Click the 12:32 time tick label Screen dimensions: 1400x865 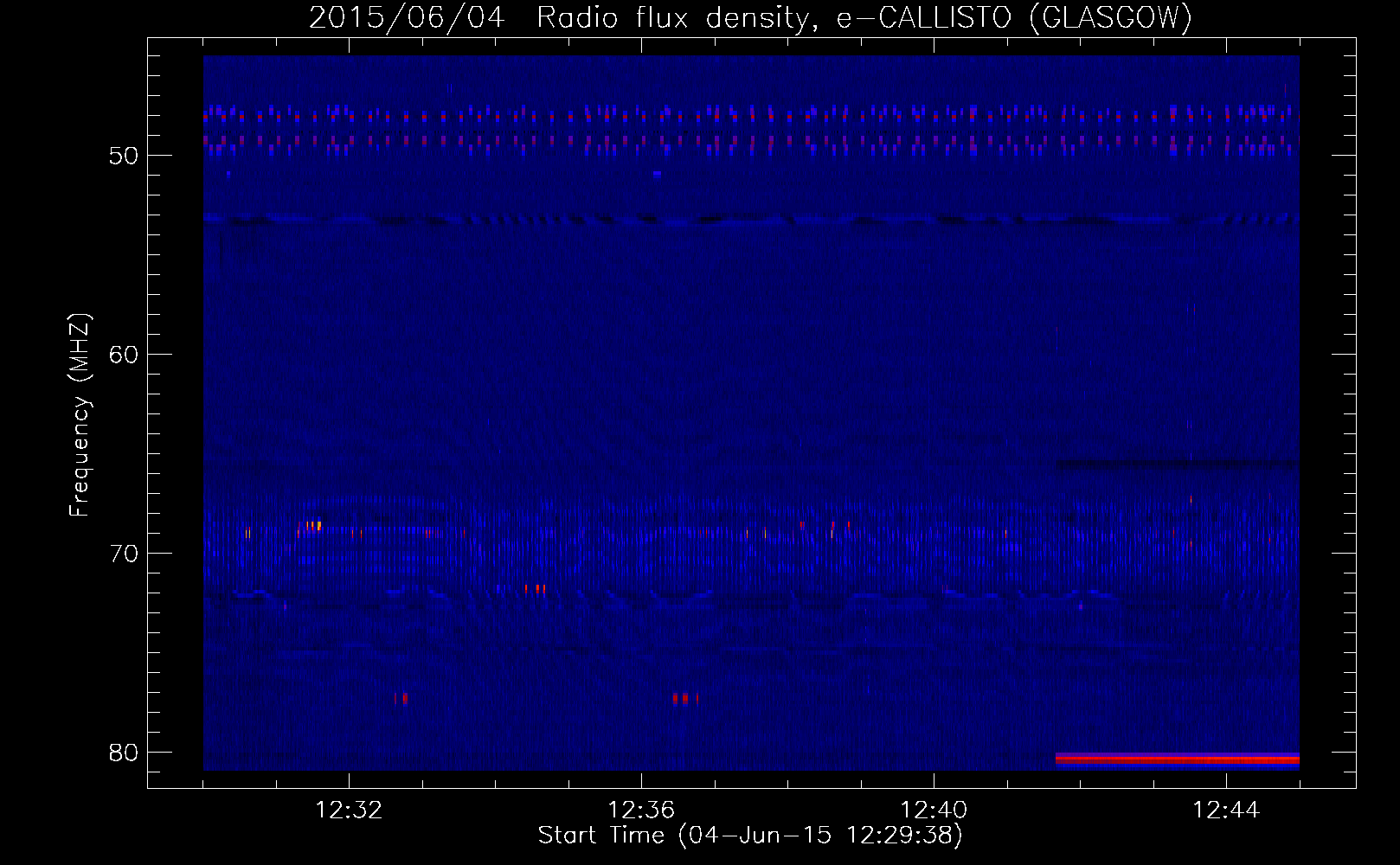click(x=349, y=811)
